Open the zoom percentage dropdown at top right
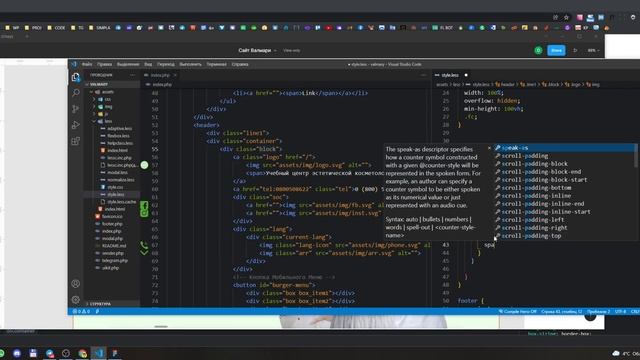640x360 pixels. point(593,50)
